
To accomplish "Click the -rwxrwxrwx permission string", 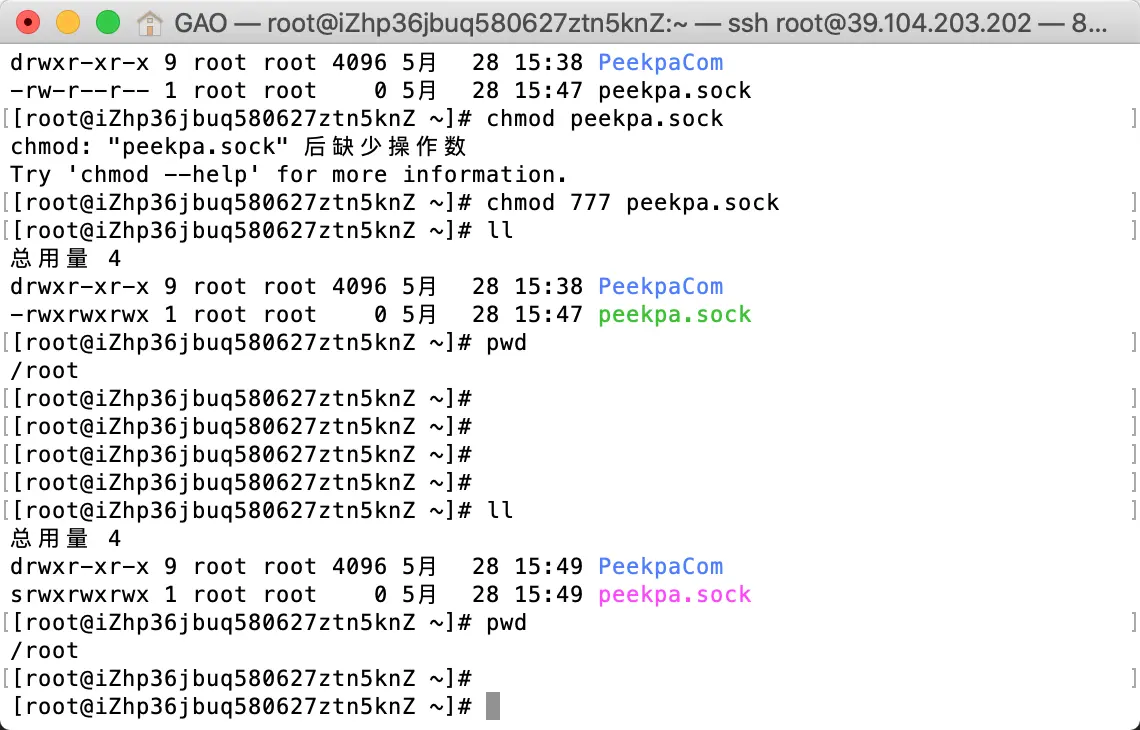I will pos(79,315).
